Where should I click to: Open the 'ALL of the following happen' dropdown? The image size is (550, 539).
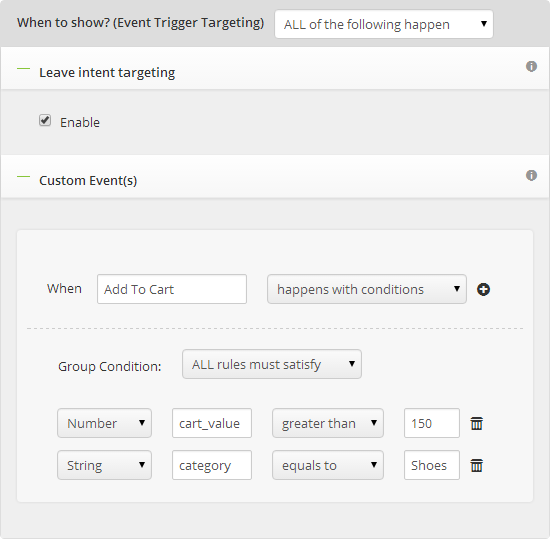point(384,24)
